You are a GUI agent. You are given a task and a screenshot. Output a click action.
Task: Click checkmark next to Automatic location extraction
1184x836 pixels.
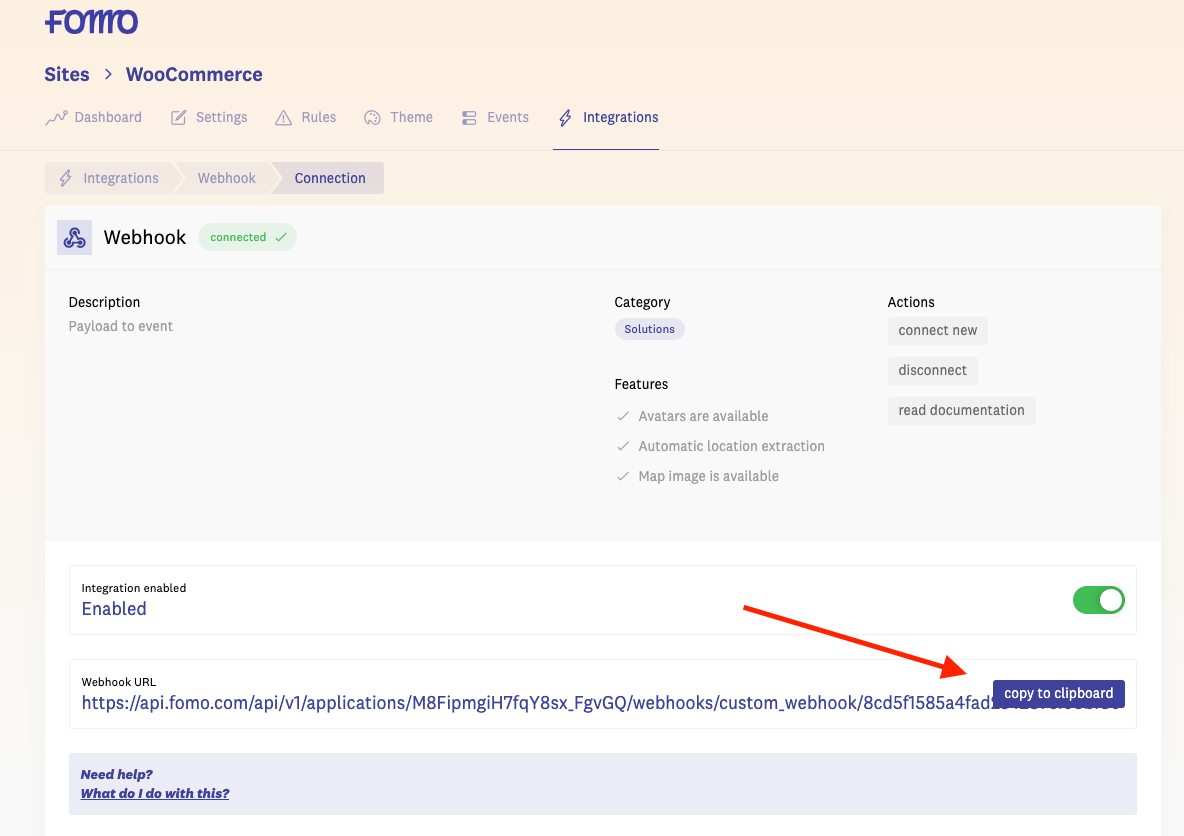[x=623, y=446]
